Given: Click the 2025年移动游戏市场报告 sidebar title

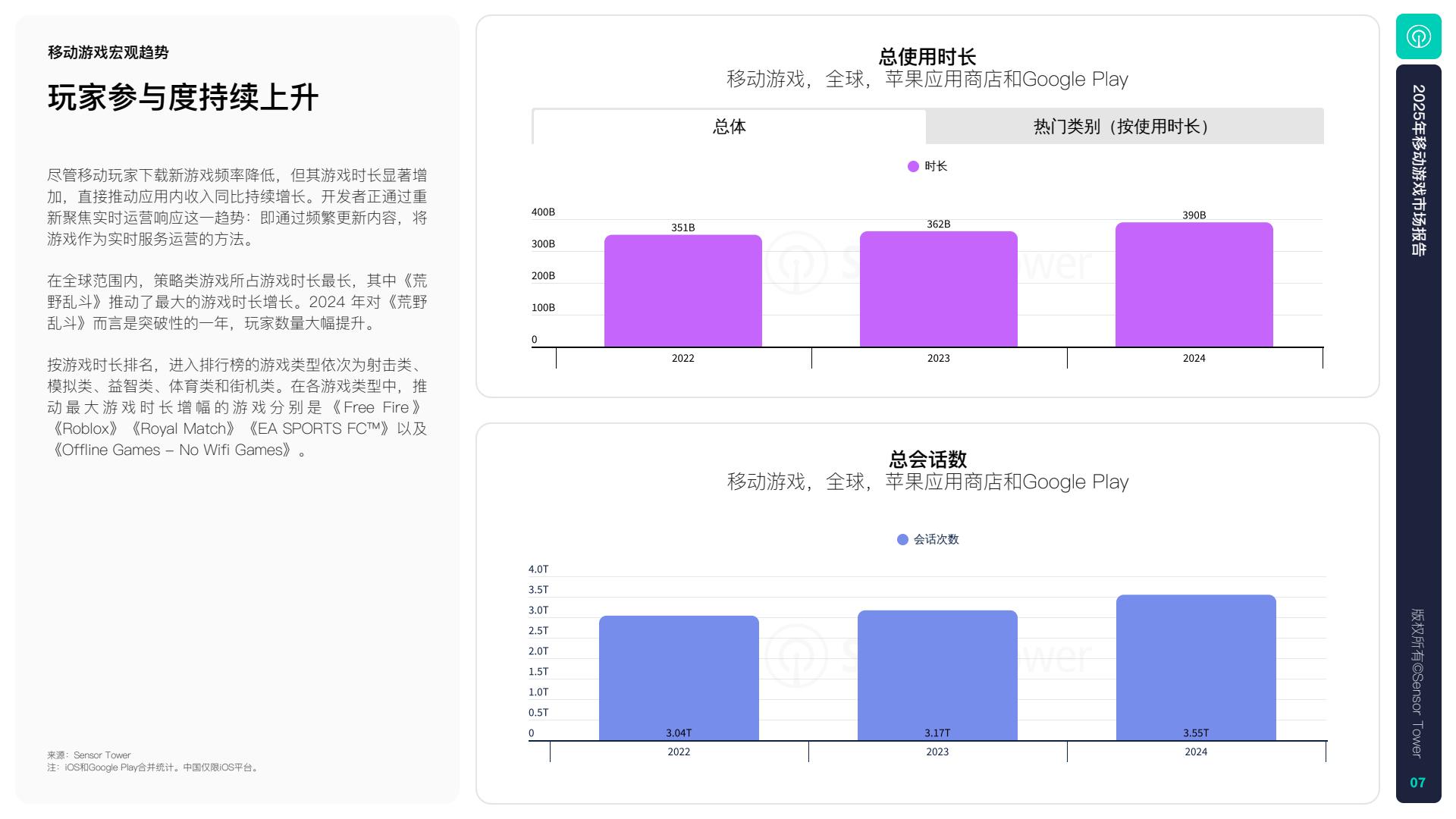Looking at the screenshot, I should [1418, 170].
